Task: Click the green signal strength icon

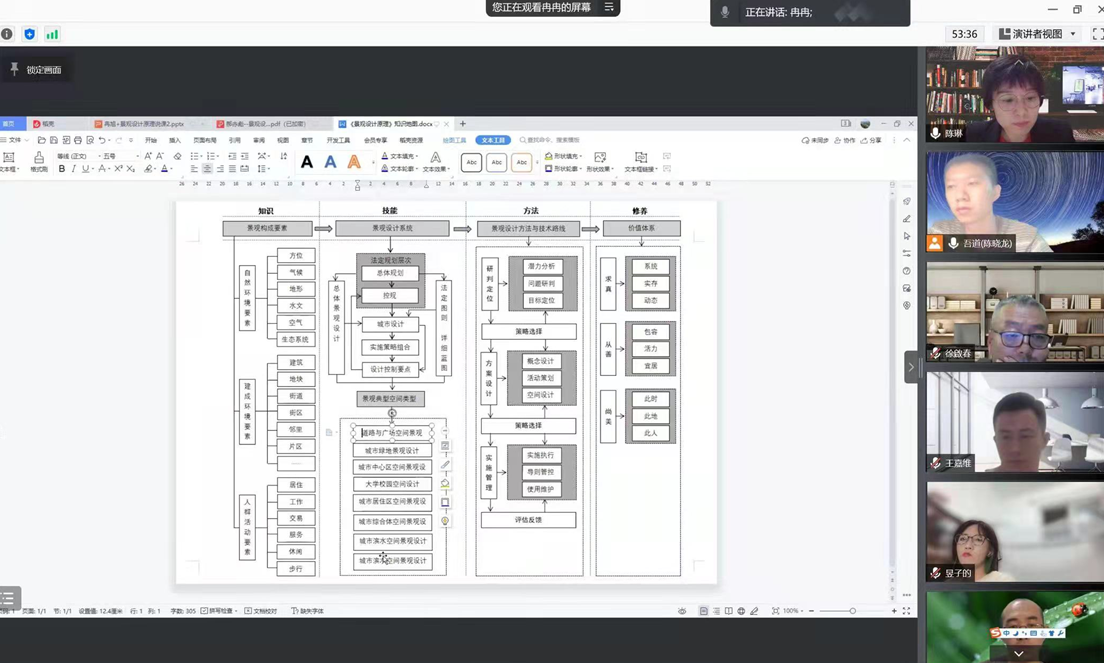Action: click(52, 34)
